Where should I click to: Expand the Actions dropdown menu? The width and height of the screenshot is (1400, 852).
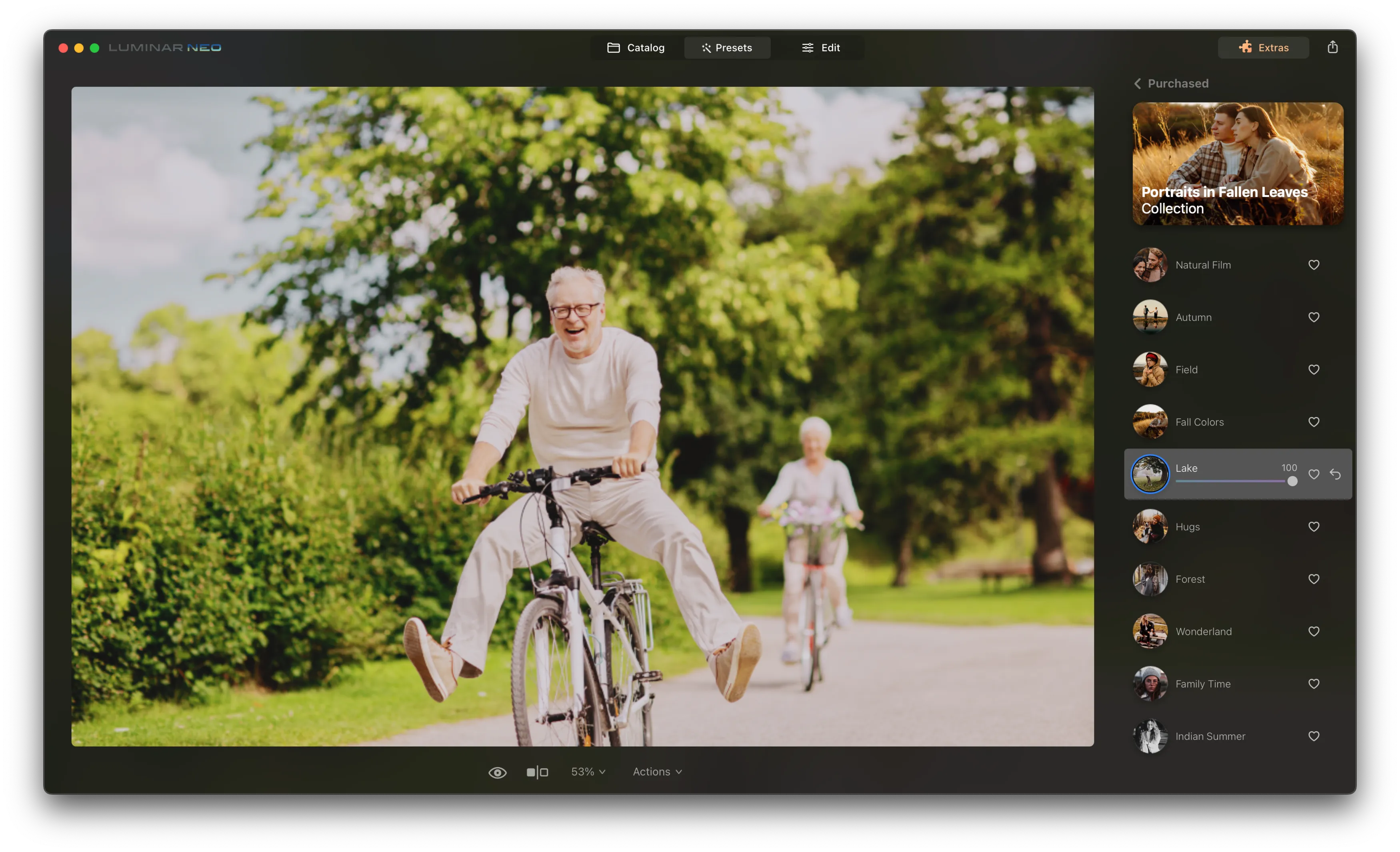tap(657, 772)
